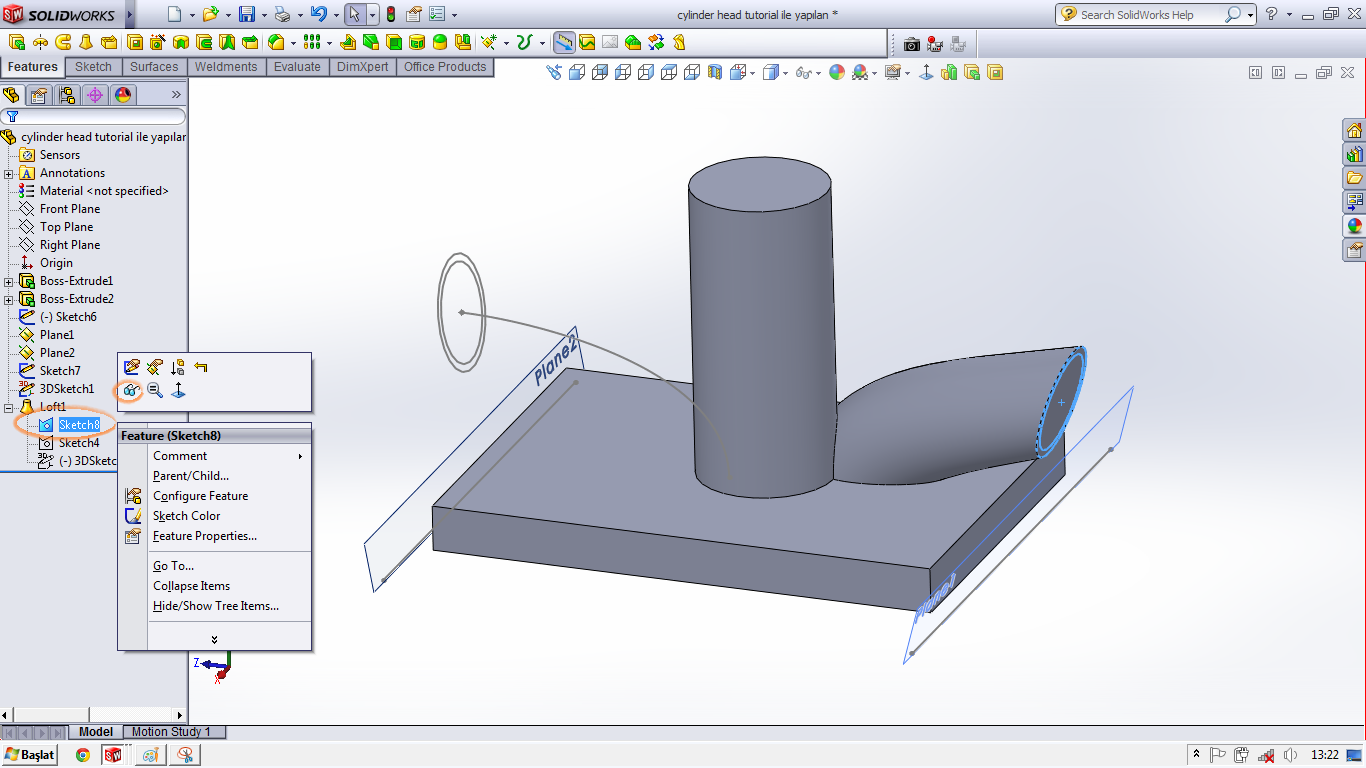
Task: Click the Save icon in top toolbar
Action: [247, 14]
